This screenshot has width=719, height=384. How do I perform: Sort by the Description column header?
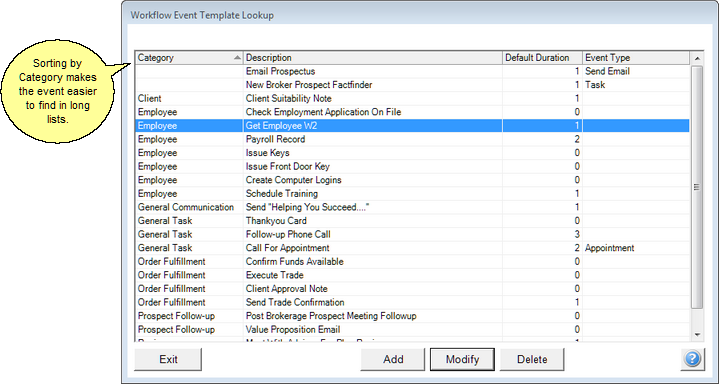tap(373, 58)
